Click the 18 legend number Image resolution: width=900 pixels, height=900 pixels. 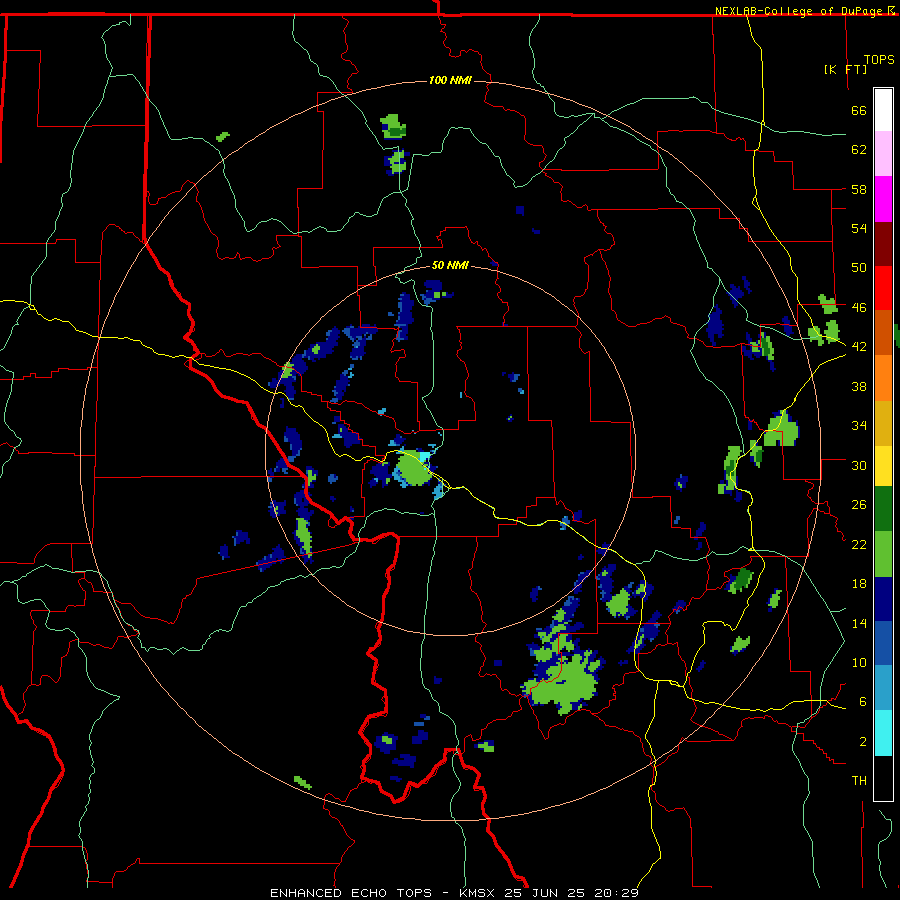pyautogui.click(x=859, y=584)
